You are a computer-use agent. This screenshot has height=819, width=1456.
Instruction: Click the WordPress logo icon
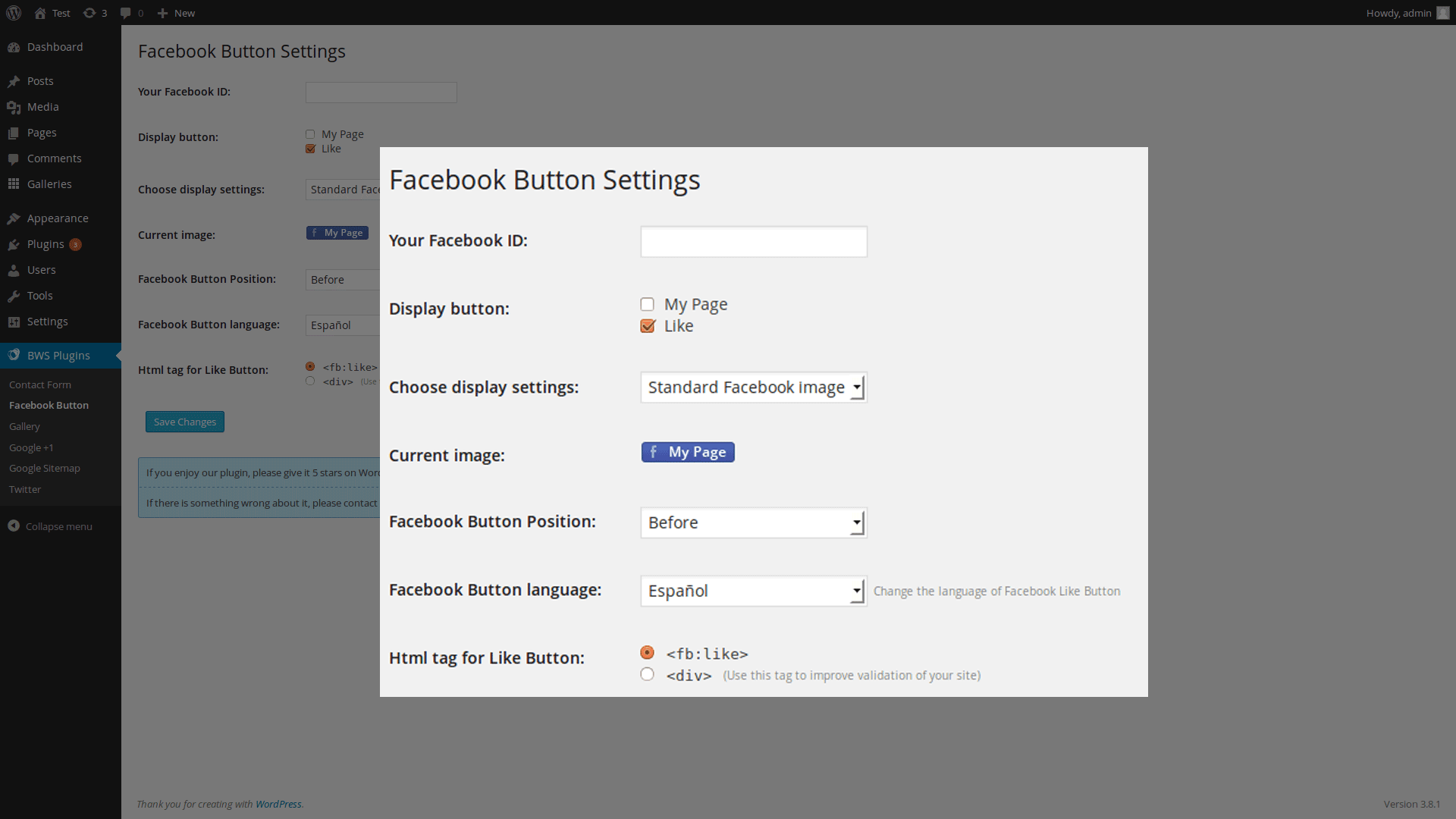(x=14, y=13)
